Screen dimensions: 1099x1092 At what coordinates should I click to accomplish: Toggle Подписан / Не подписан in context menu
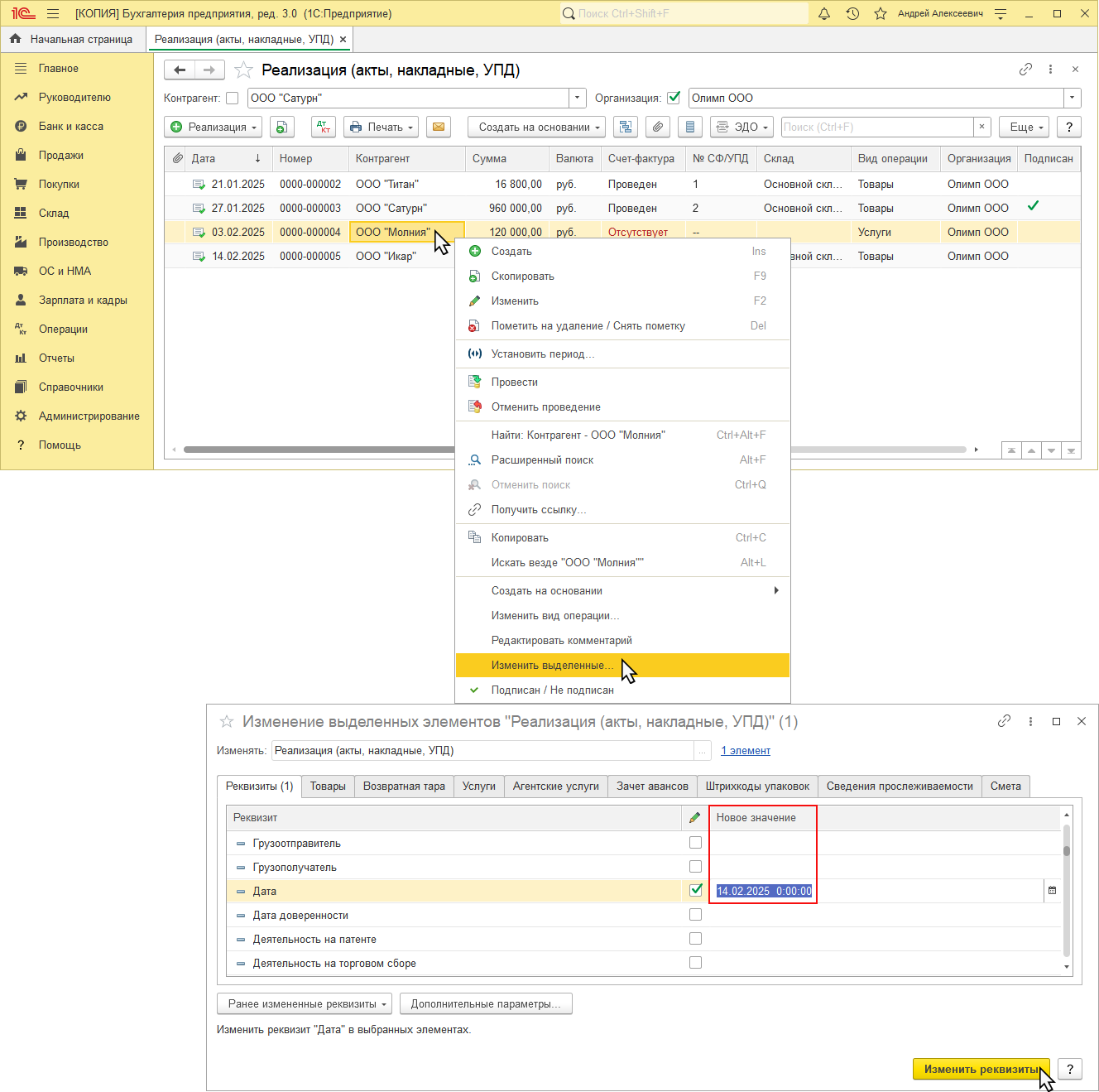point(622,690)
